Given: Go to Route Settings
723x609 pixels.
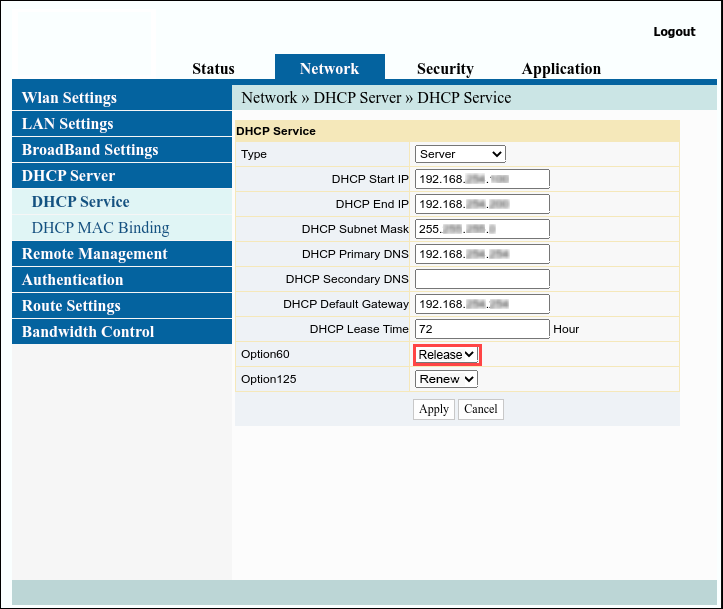Looking at the screenshot, I should pos(122,305).
